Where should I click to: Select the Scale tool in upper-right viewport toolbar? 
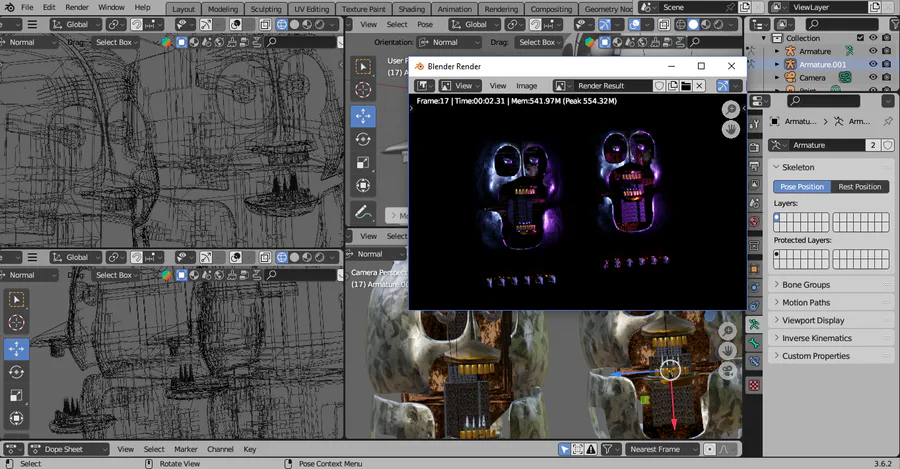click(363, 162)
